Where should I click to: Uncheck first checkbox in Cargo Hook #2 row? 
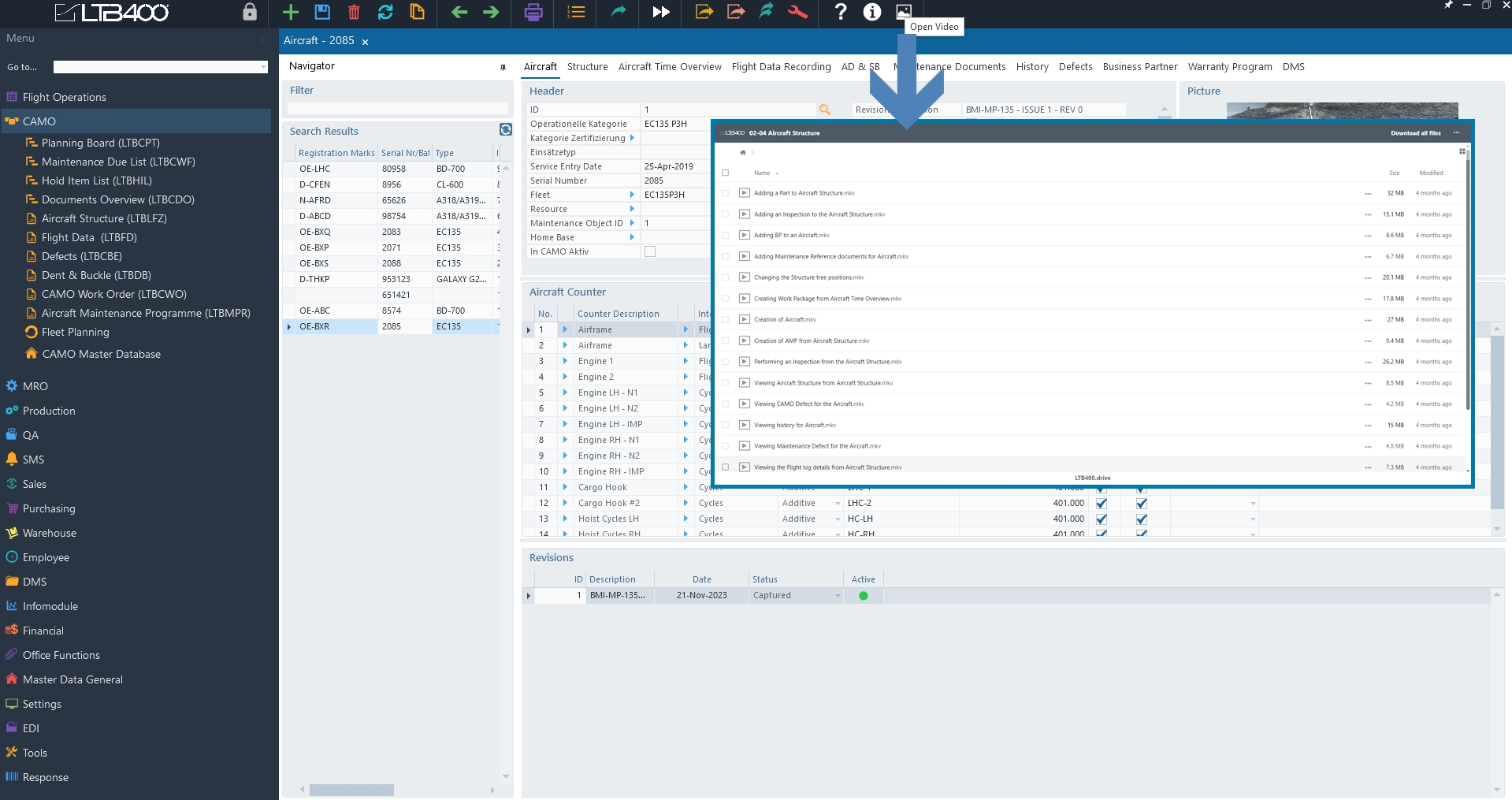click(x=1101, y=503)
